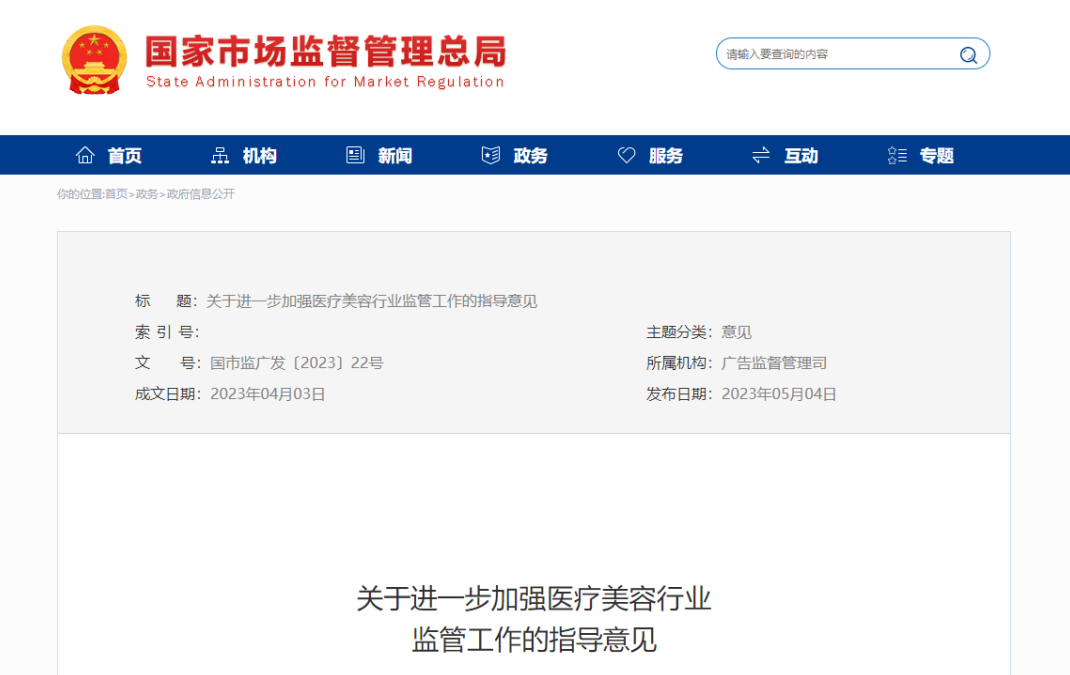Focus the search box 请输入要查询的内容
Screen dimensions: 1070x675
[x=835, y=54]
